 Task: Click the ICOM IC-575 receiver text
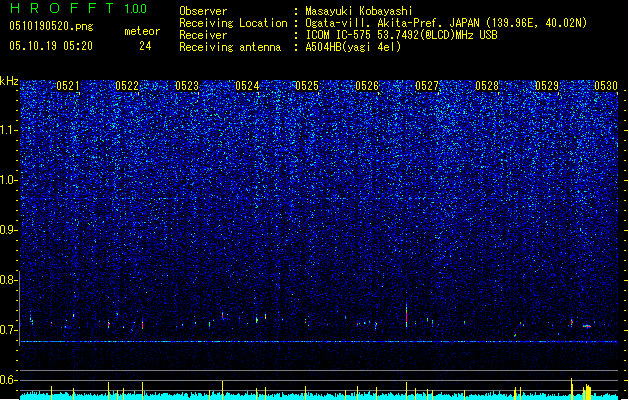[401, 35]
